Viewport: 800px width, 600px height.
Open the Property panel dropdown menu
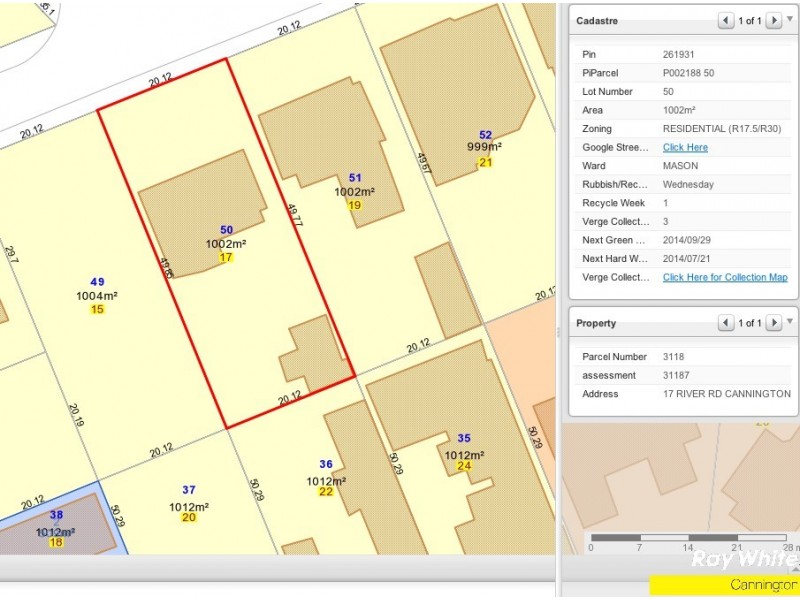790,322
